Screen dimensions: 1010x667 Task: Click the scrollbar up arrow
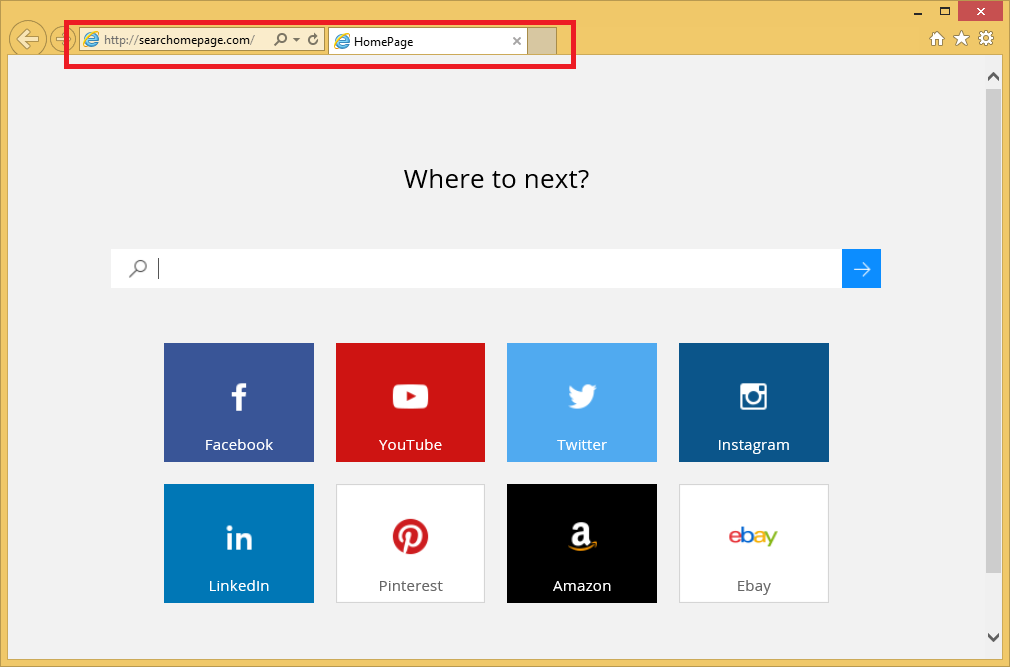(x=993, y=76)
